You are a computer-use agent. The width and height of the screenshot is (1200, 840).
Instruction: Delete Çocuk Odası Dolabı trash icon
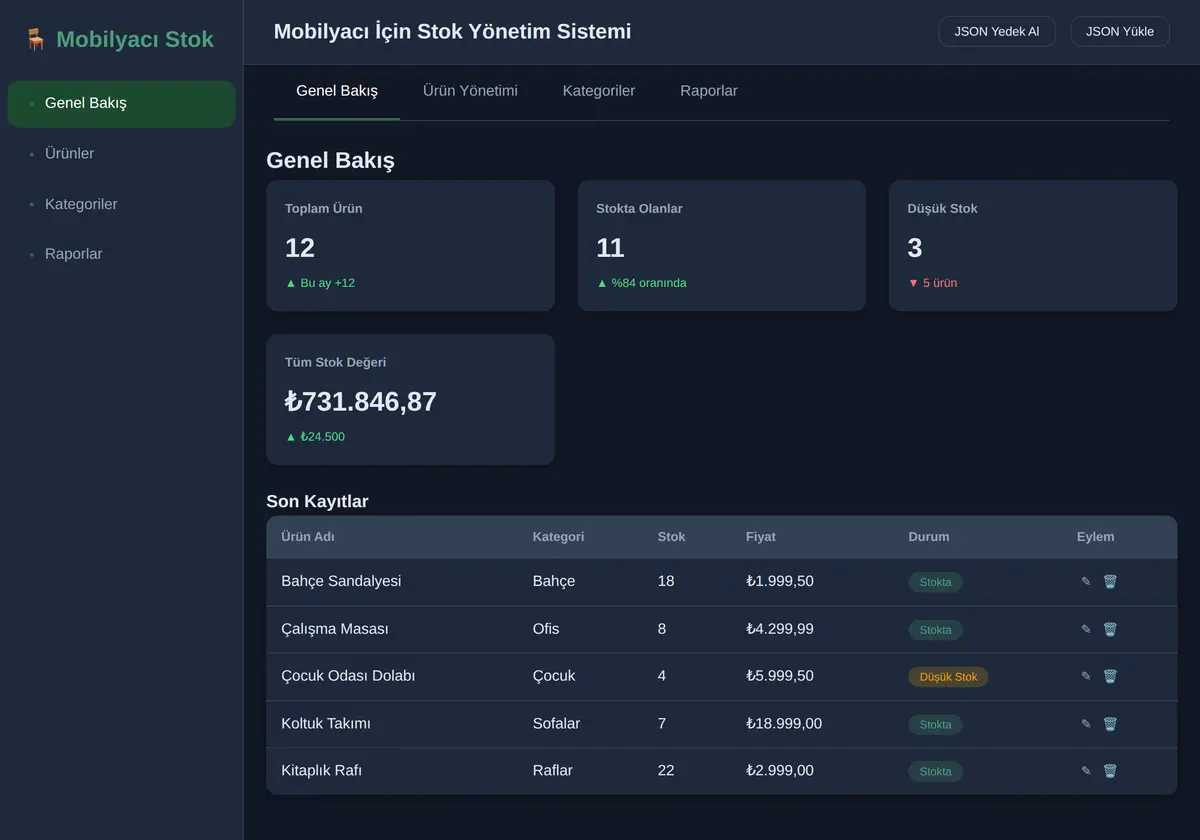pyautogui.click(x=1110, y=677)
